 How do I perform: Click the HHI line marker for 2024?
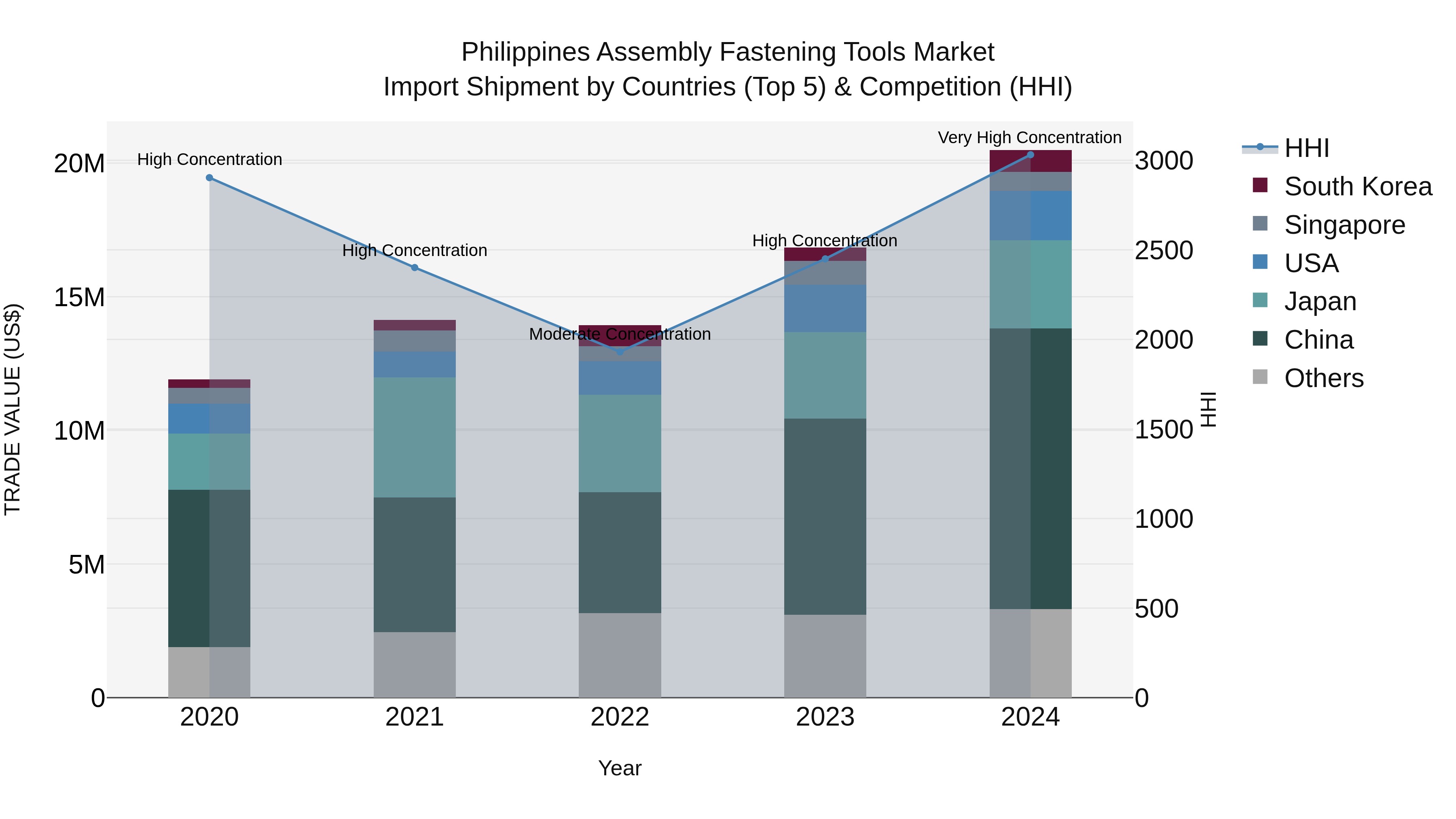point(1030,154)
